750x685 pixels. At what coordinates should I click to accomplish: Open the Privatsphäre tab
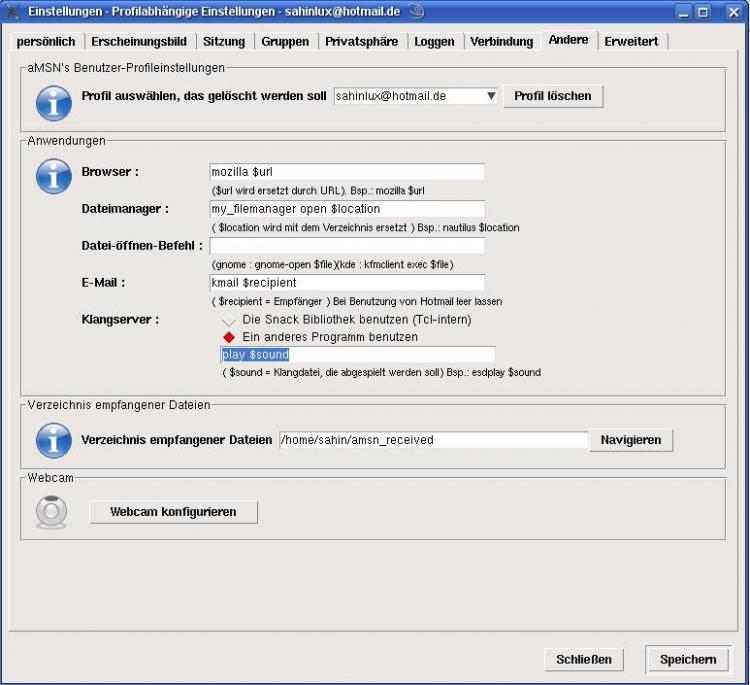pyautogui.click(x=361, y=41)
